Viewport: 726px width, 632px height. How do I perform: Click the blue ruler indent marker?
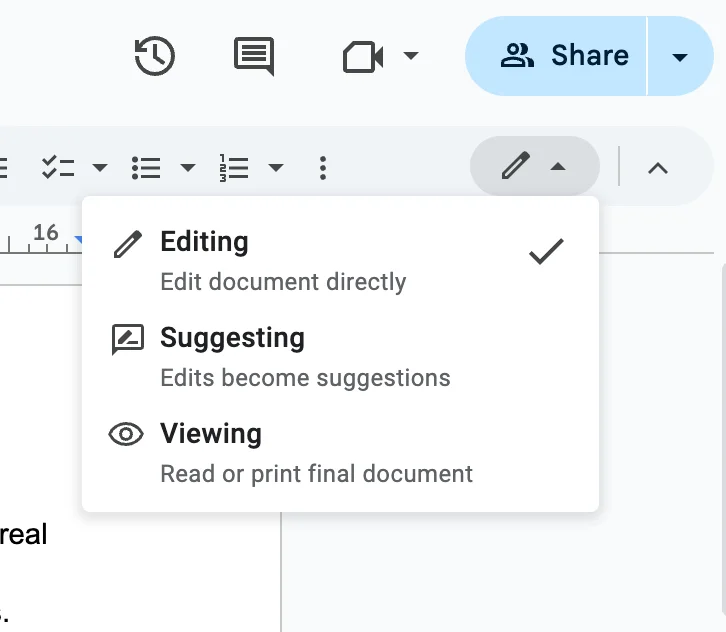pyautogui.click(x=78, y=240)
